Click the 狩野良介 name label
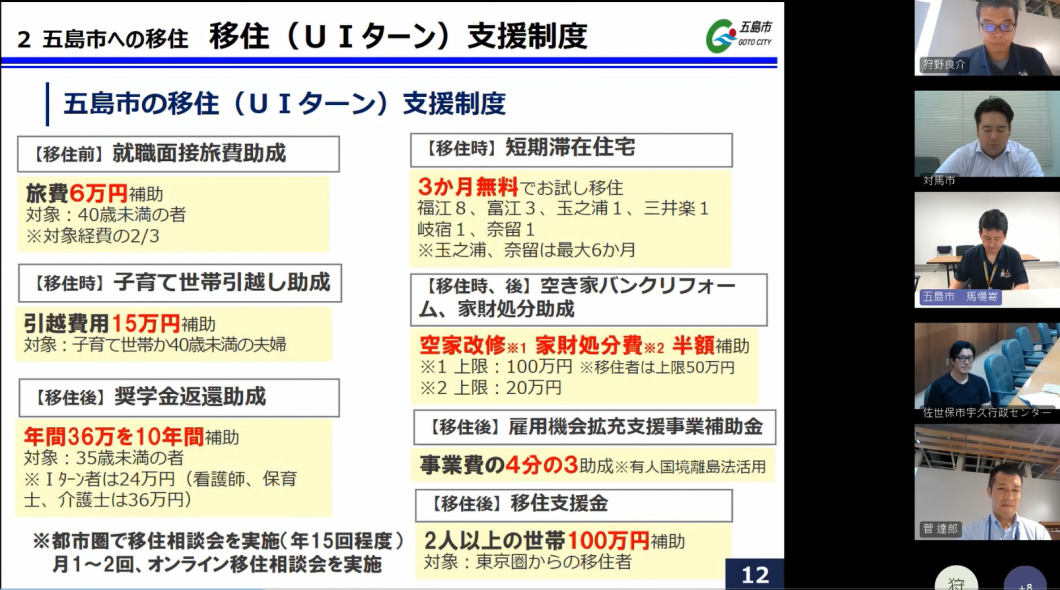 click(x=945, y=65)
